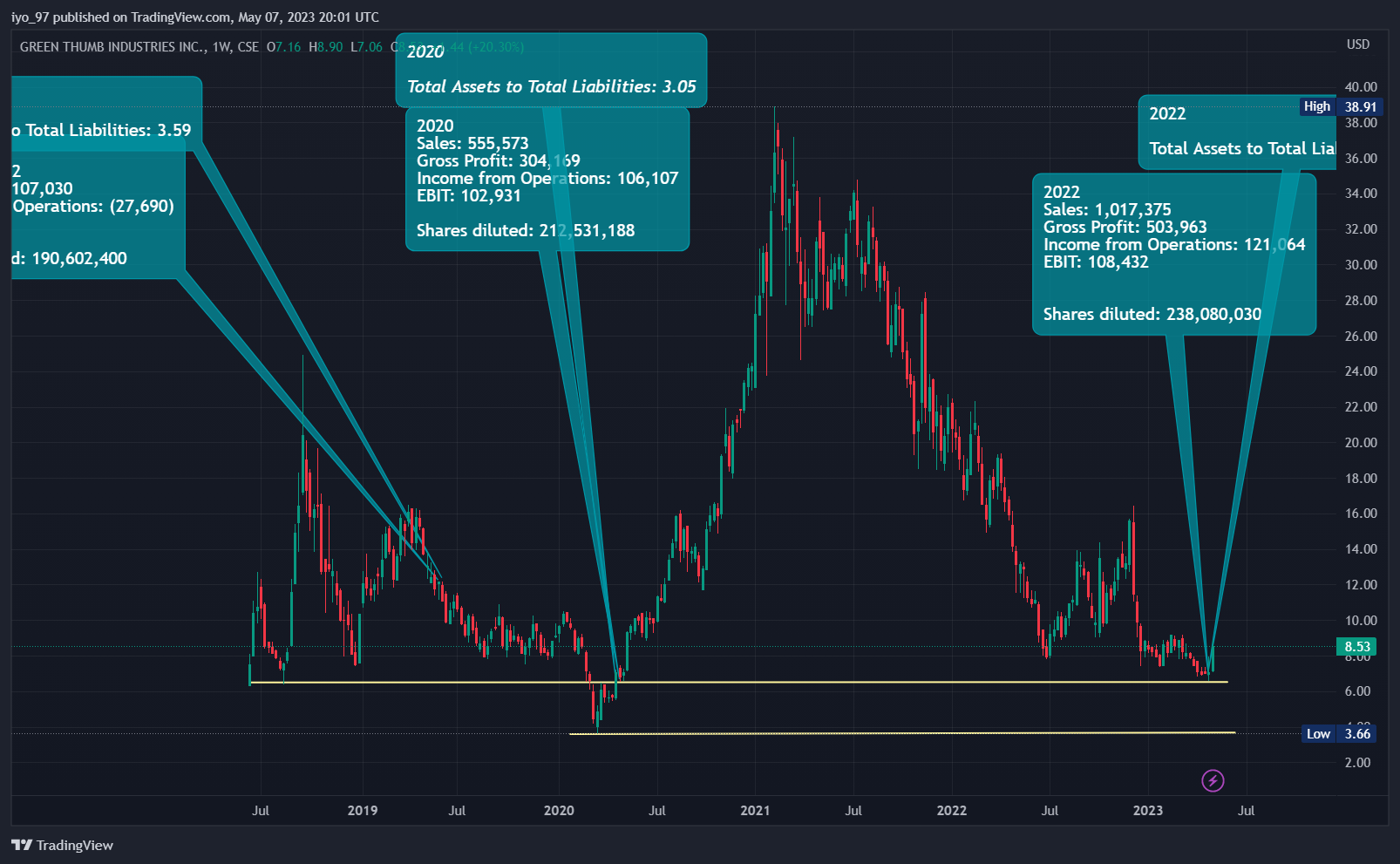Click the 24.00 price axis label
This screenshot has width=1400, height=864.
(1361, 371)
